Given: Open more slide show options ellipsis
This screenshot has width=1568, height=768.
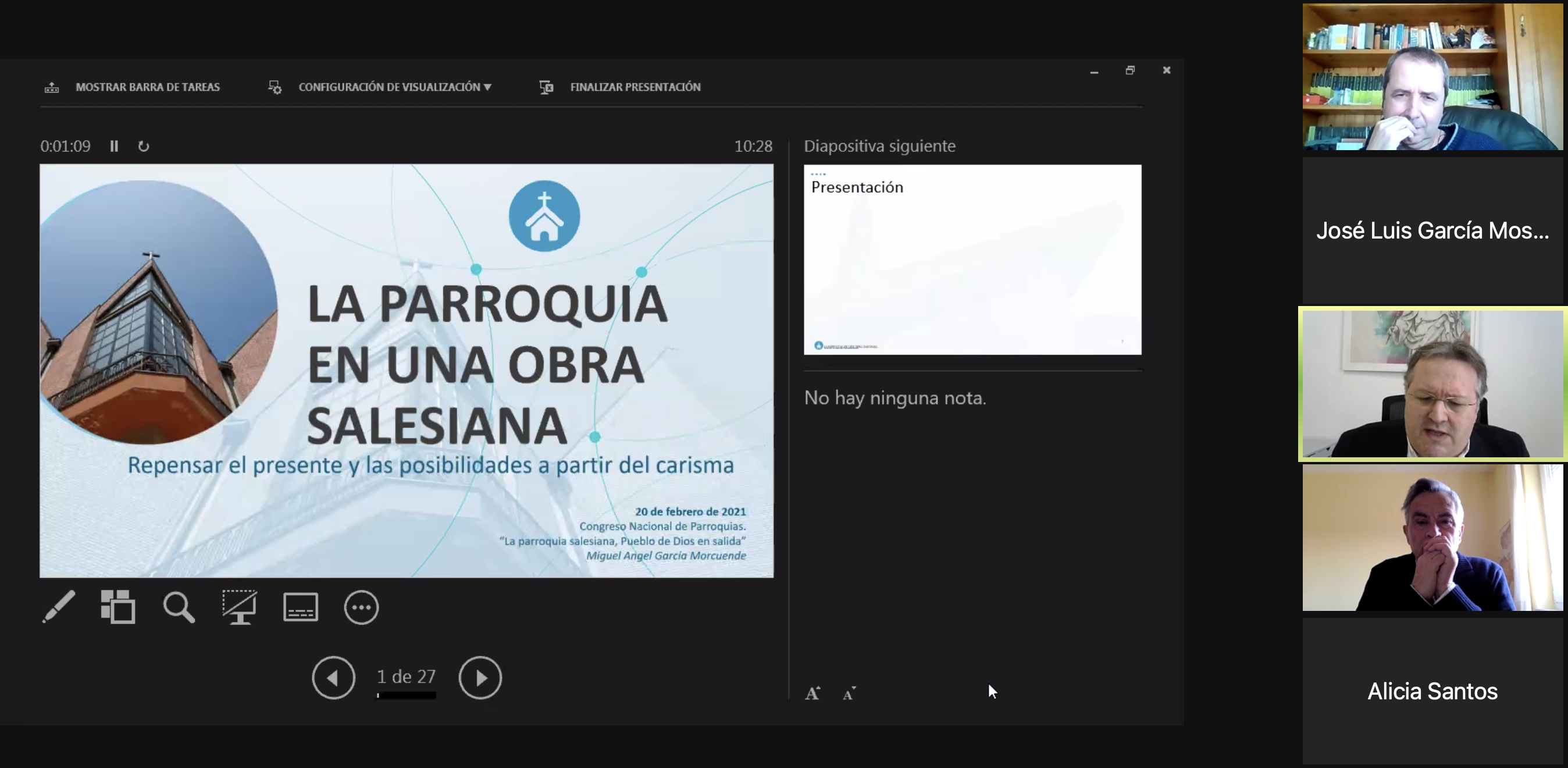Looking at the screenshot, I should 362,607.
